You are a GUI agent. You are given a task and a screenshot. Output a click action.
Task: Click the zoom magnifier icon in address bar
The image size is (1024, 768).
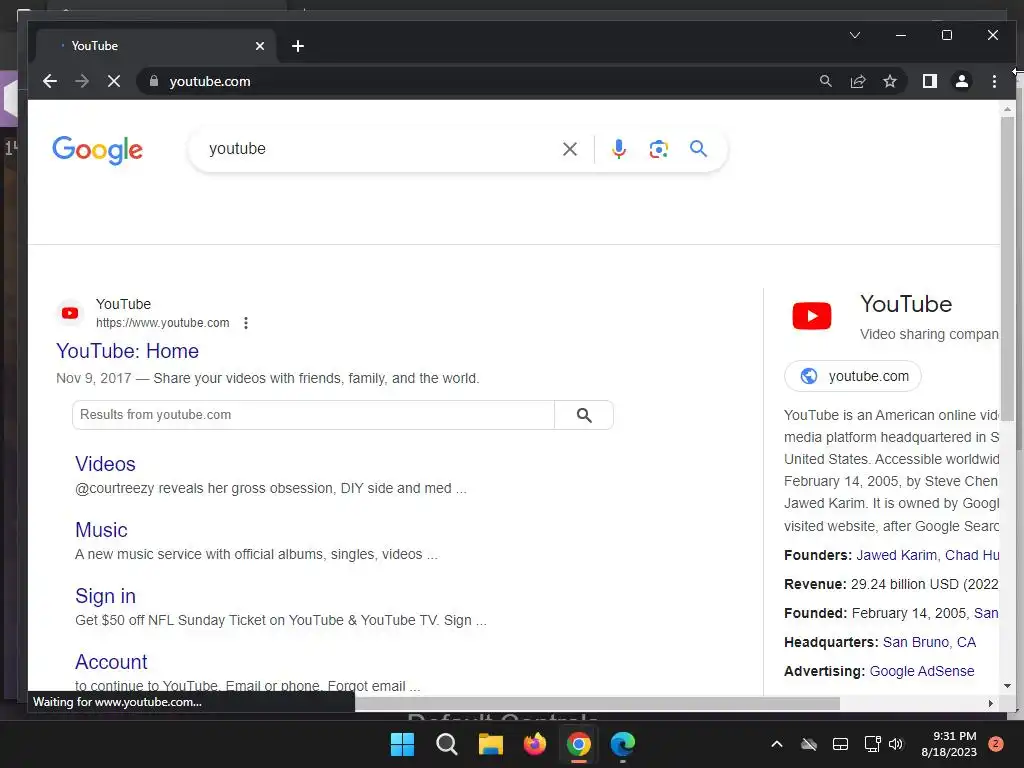tap(825, 81)
